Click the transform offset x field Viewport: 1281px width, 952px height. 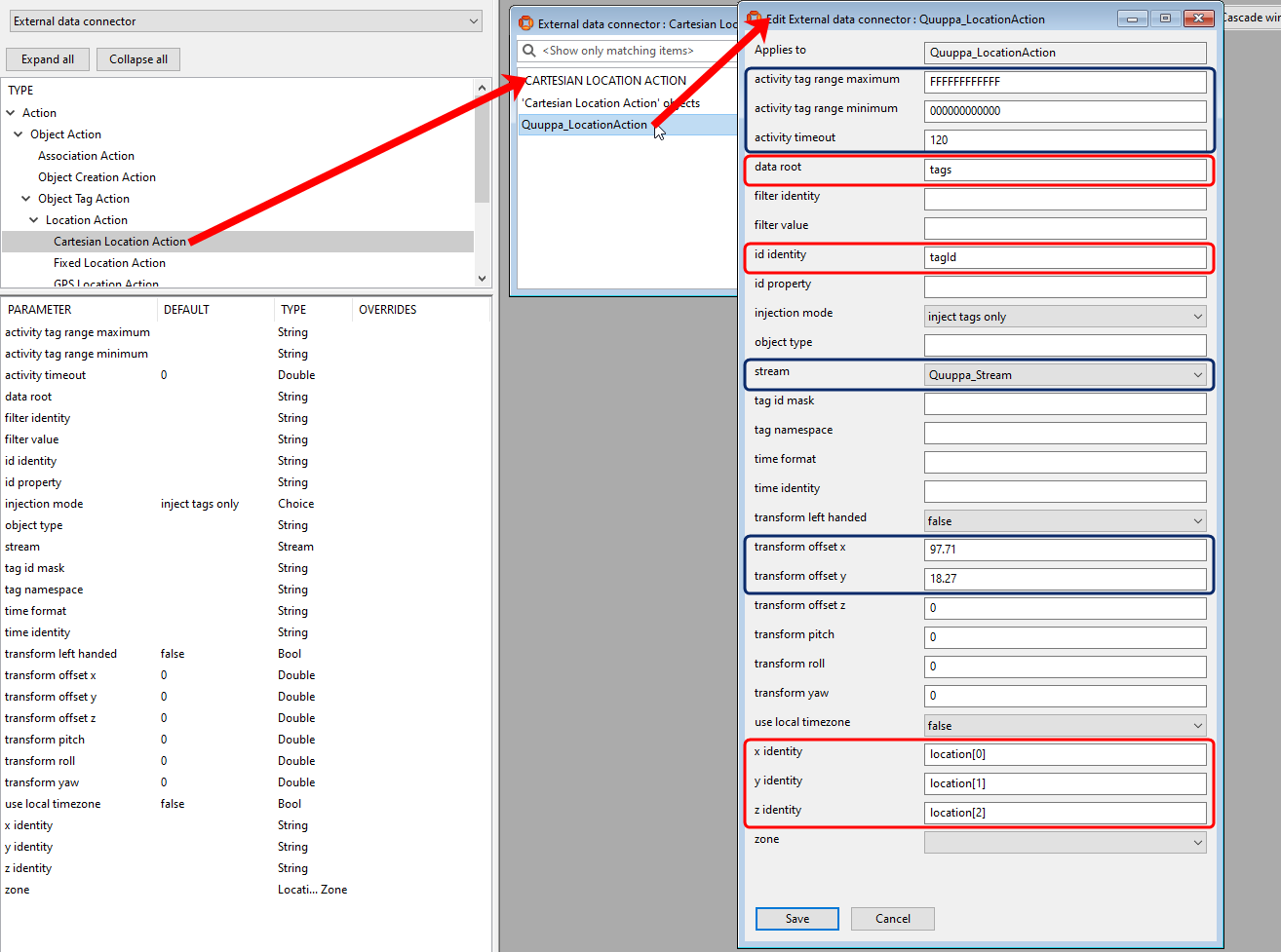point(1065,550)
